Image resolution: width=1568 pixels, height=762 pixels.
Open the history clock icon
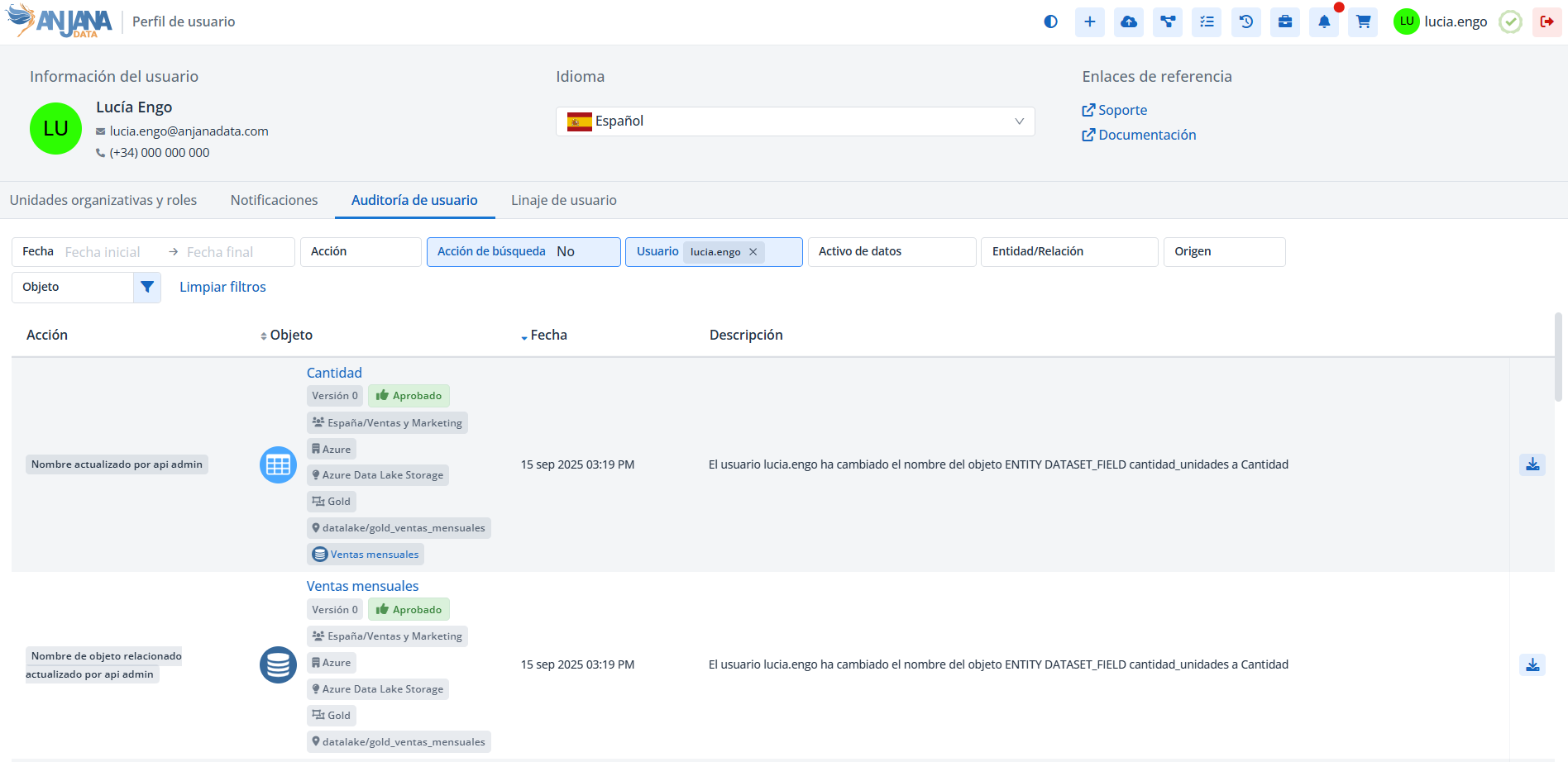pyautogui.click(x=1246, y=22)
